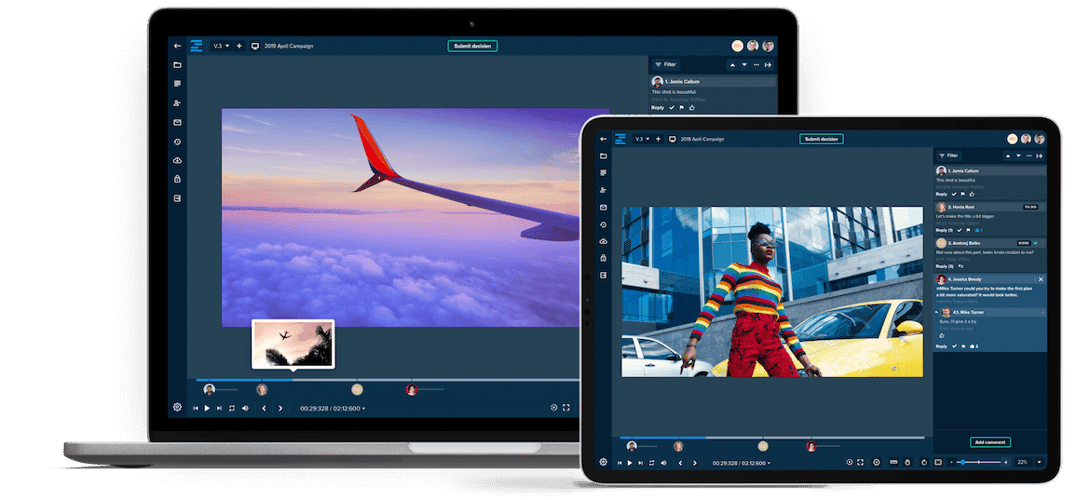Click the airplane thumbnail preview above timeline
This screenshot has height=500, width=1090.
pyautogui.click(x=293, y=343)
